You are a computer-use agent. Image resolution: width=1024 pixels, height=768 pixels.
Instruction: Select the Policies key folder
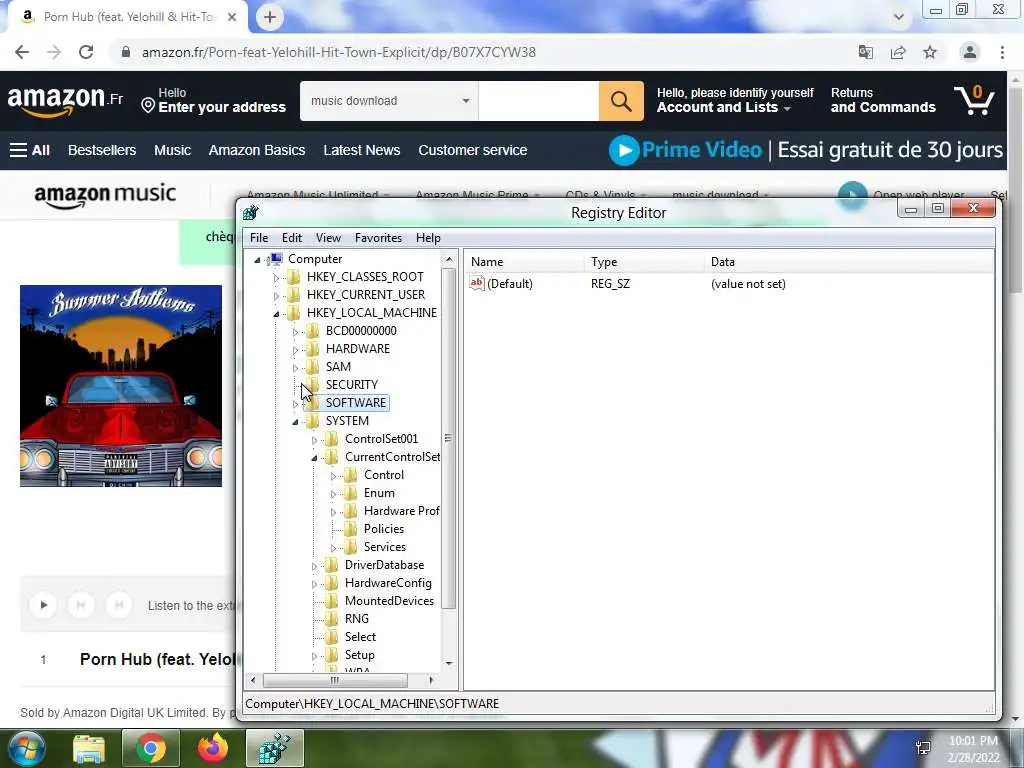point(383,529)
